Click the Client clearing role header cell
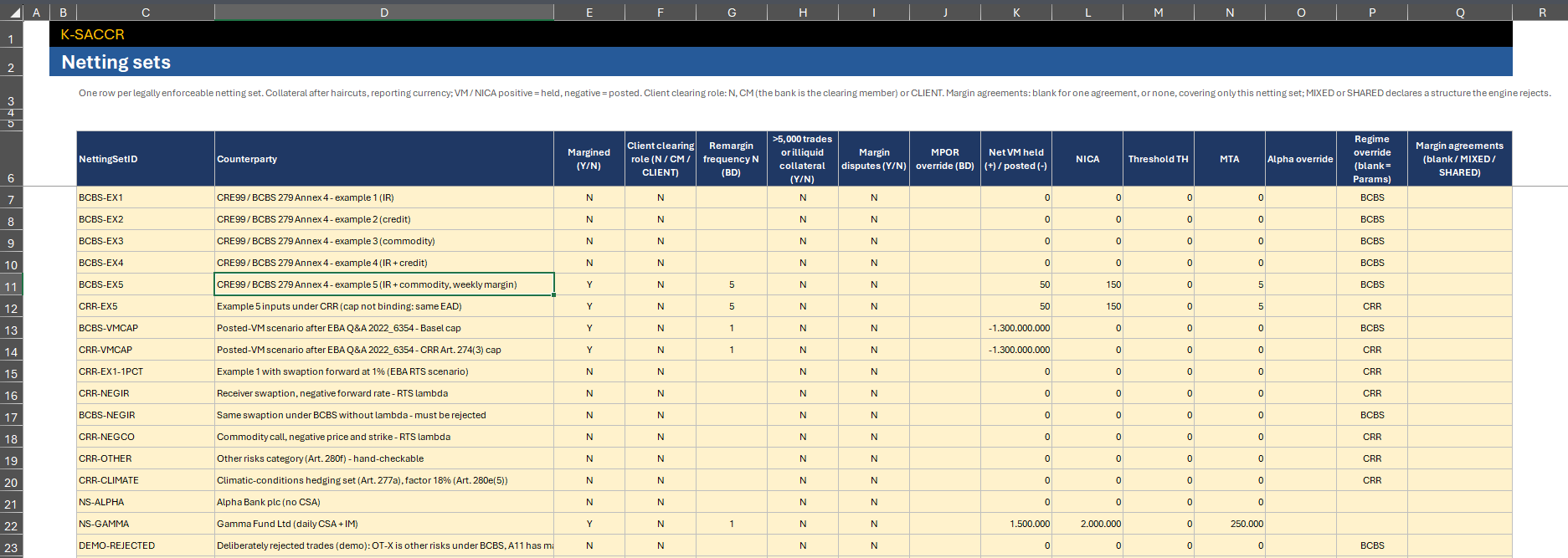 click(x=661, y=159)
